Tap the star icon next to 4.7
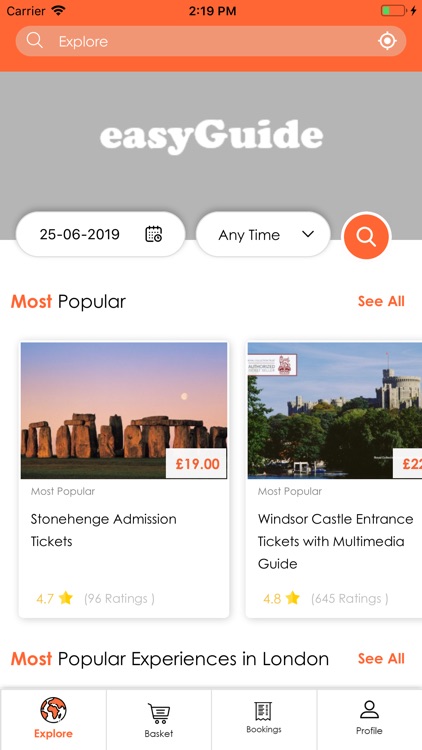Screen dimensions: 422x750 [x=66, y=598]
